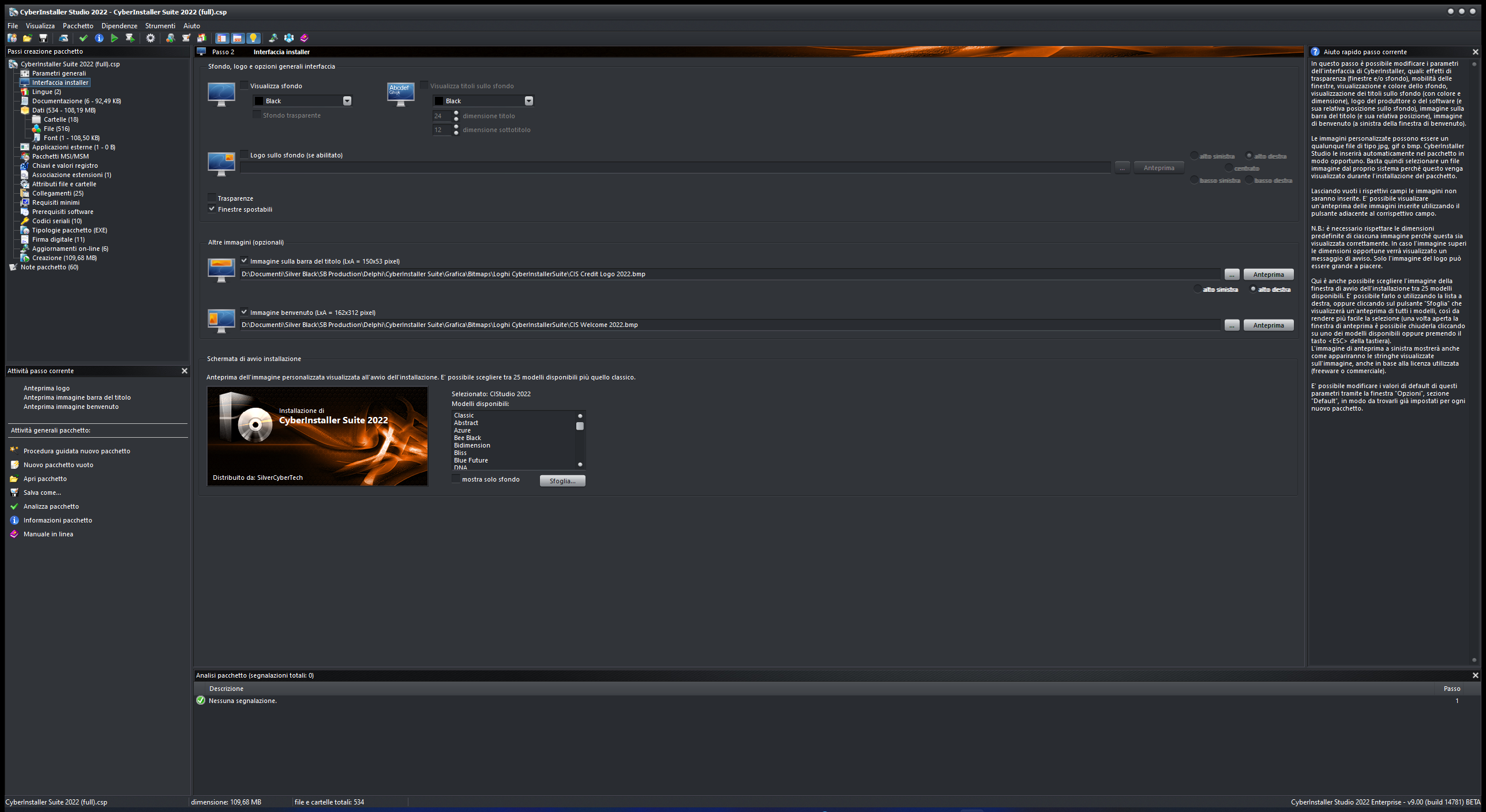Click the blue back arrow toolbar icon
This screenshot has height=812, width=1486.
[63, 38]
